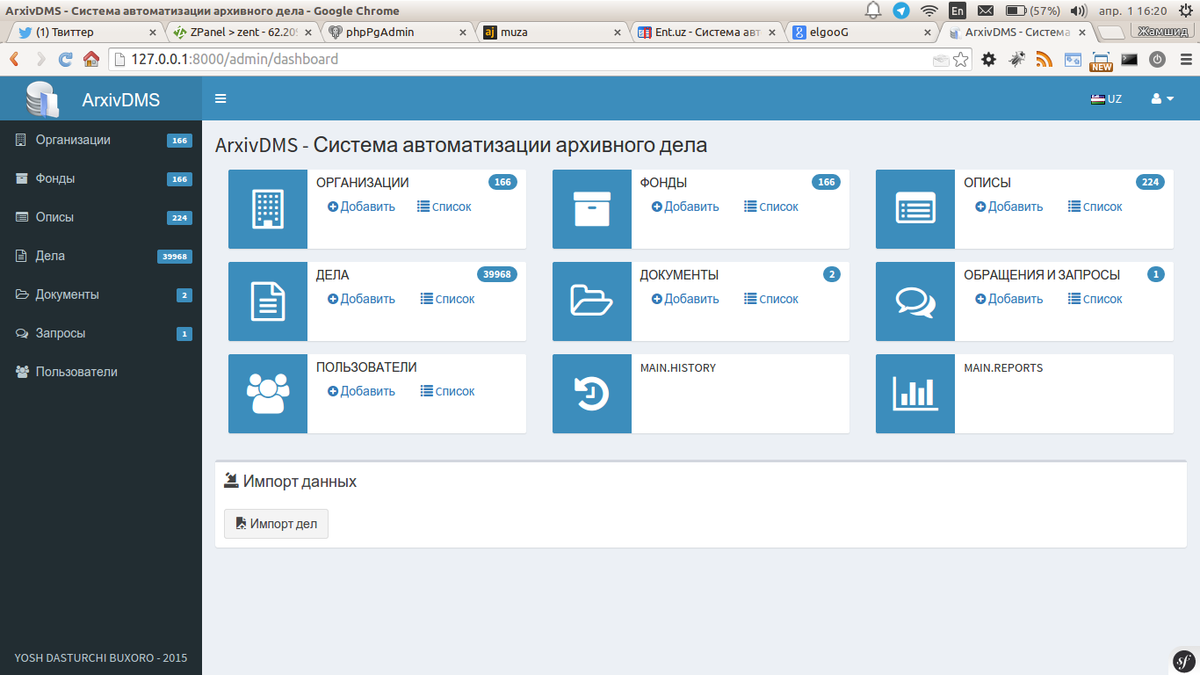
Task: Open Организации in the sidebar
Action: (x=100, y=140)
